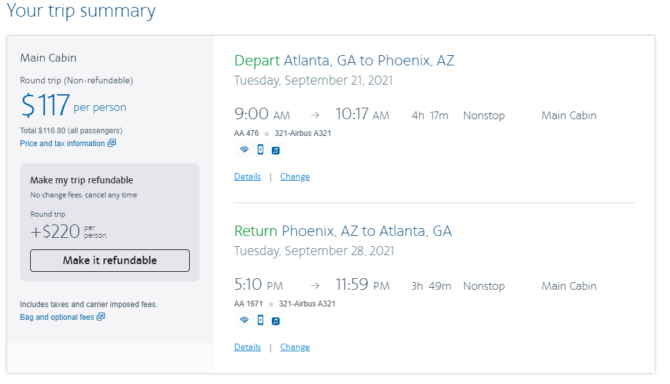
Task: Click power outlet icon on departing flight
Action: coord(260,149)
